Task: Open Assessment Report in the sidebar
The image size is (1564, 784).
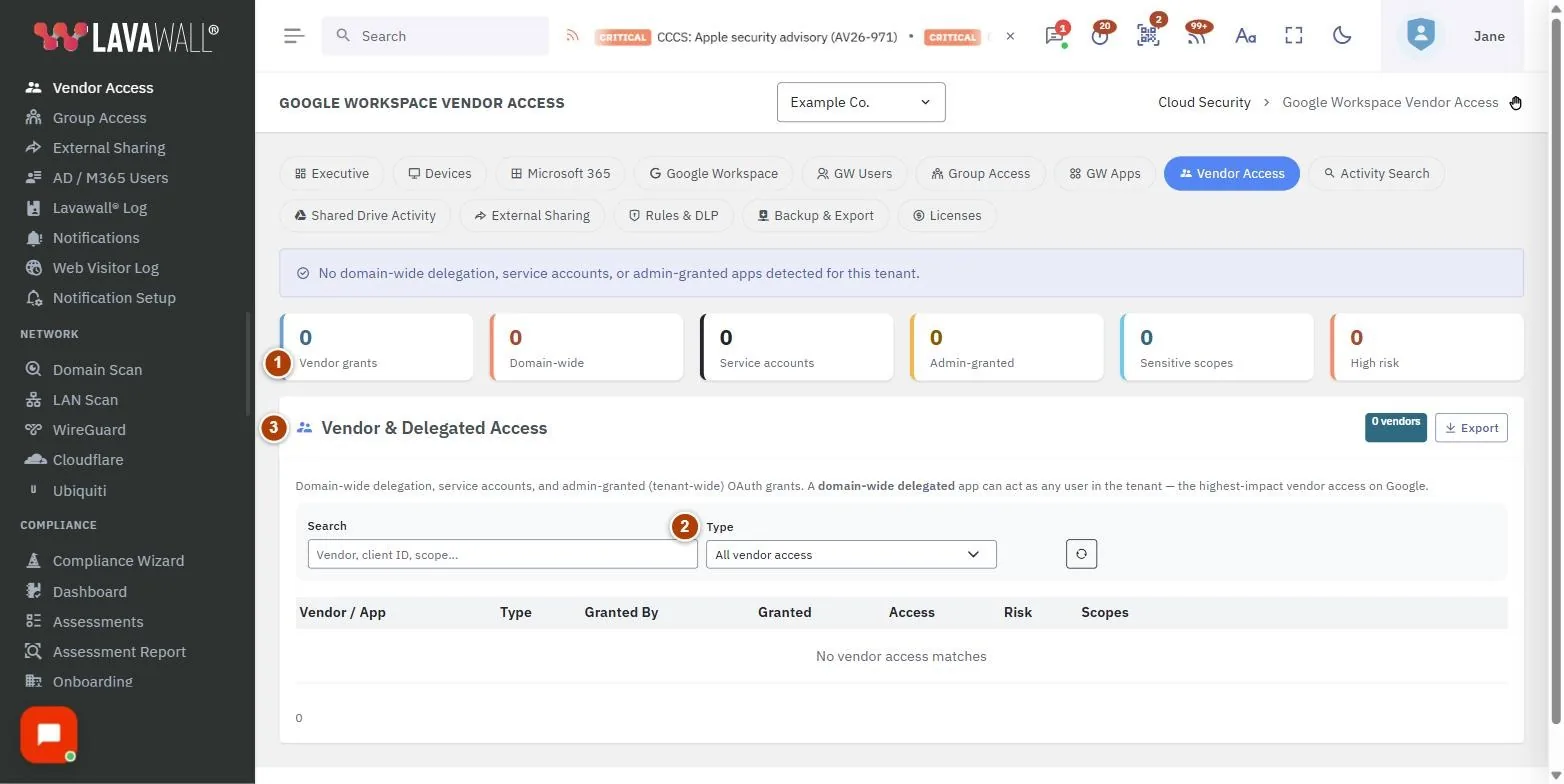Action: click(119, 652)
